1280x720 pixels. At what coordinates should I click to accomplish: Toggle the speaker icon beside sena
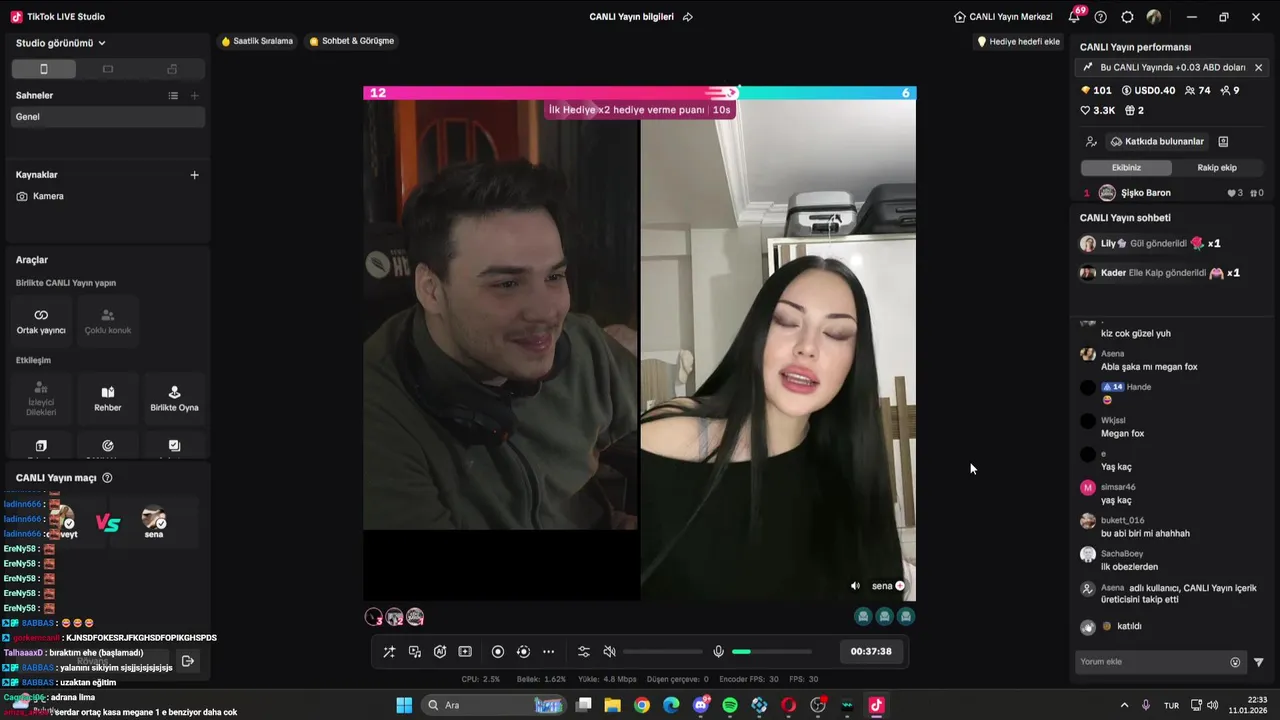coord(855,586)
